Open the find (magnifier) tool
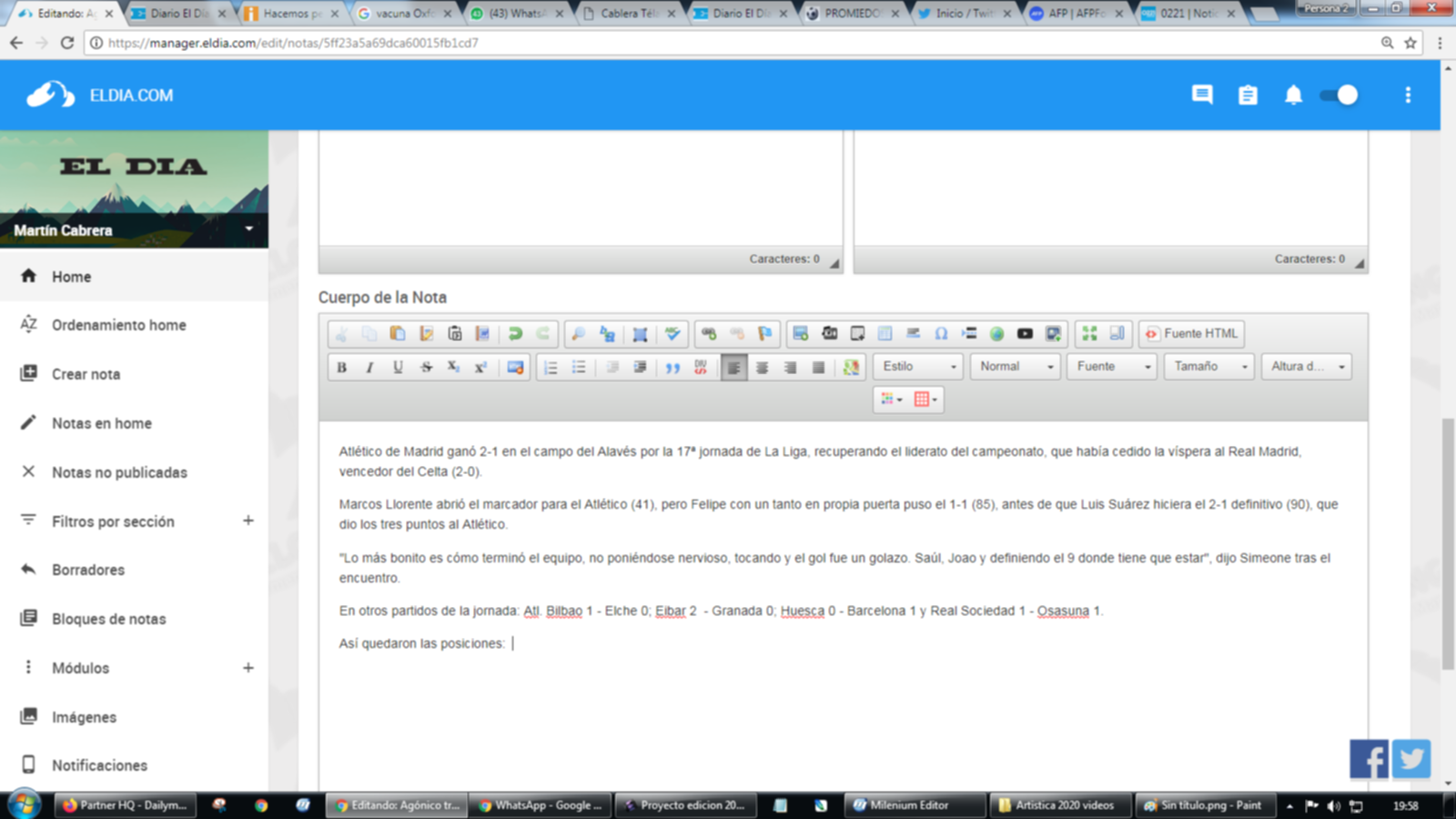 click(x=578, y=334)
